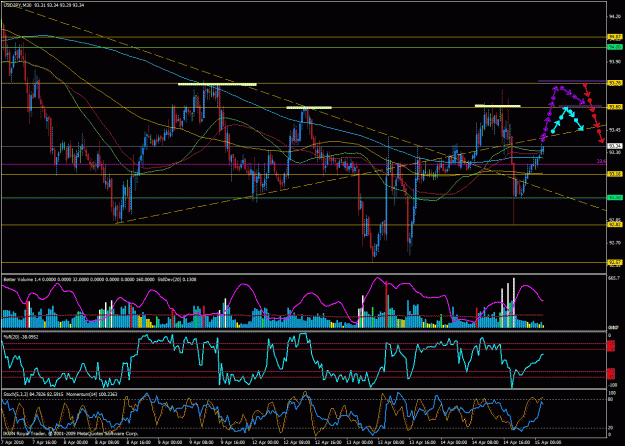Click the yellow 92.57 level label
Image resolution: width=625 pixels, height=446 pixels.
click(x=613, y=262)
